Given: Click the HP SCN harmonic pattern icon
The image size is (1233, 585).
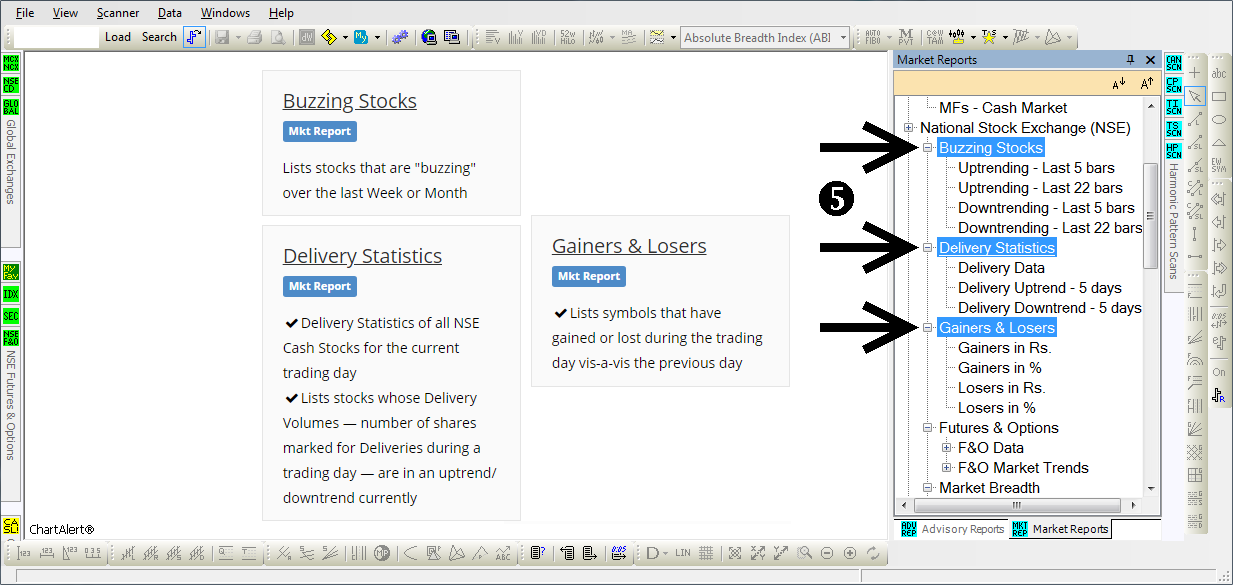Looking at the screenshot, I should pyautogui.click(x=1173, y=151).
